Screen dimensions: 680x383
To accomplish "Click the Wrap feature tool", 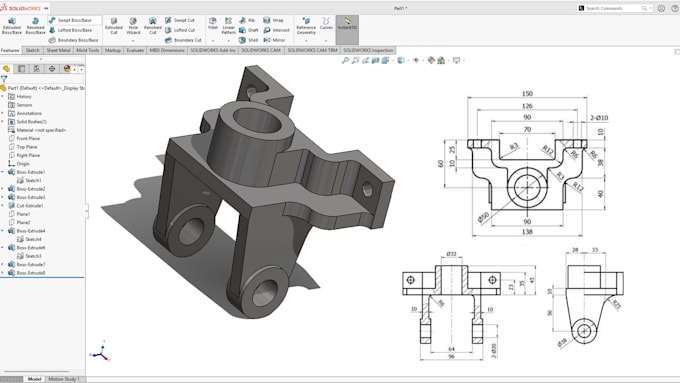I will pyautogui.click(x=273, y=20).
